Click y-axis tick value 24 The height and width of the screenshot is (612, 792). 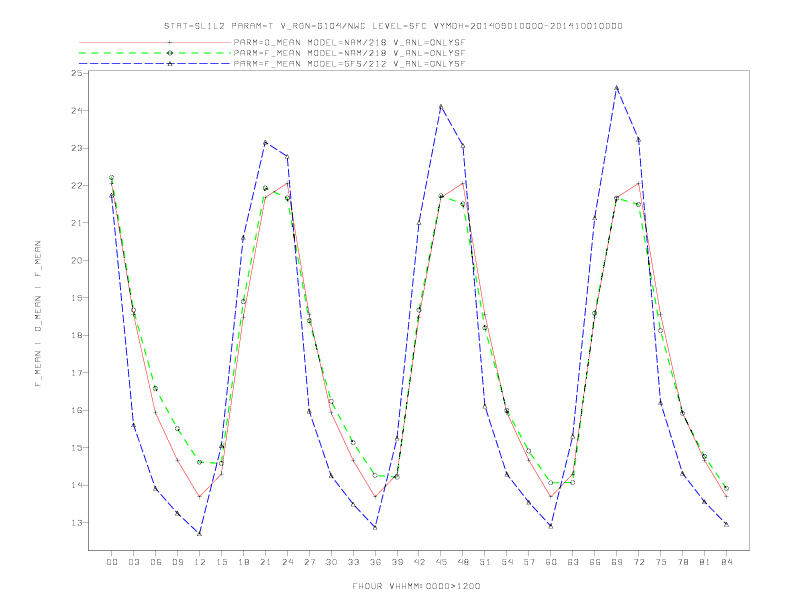pos(77,111)
